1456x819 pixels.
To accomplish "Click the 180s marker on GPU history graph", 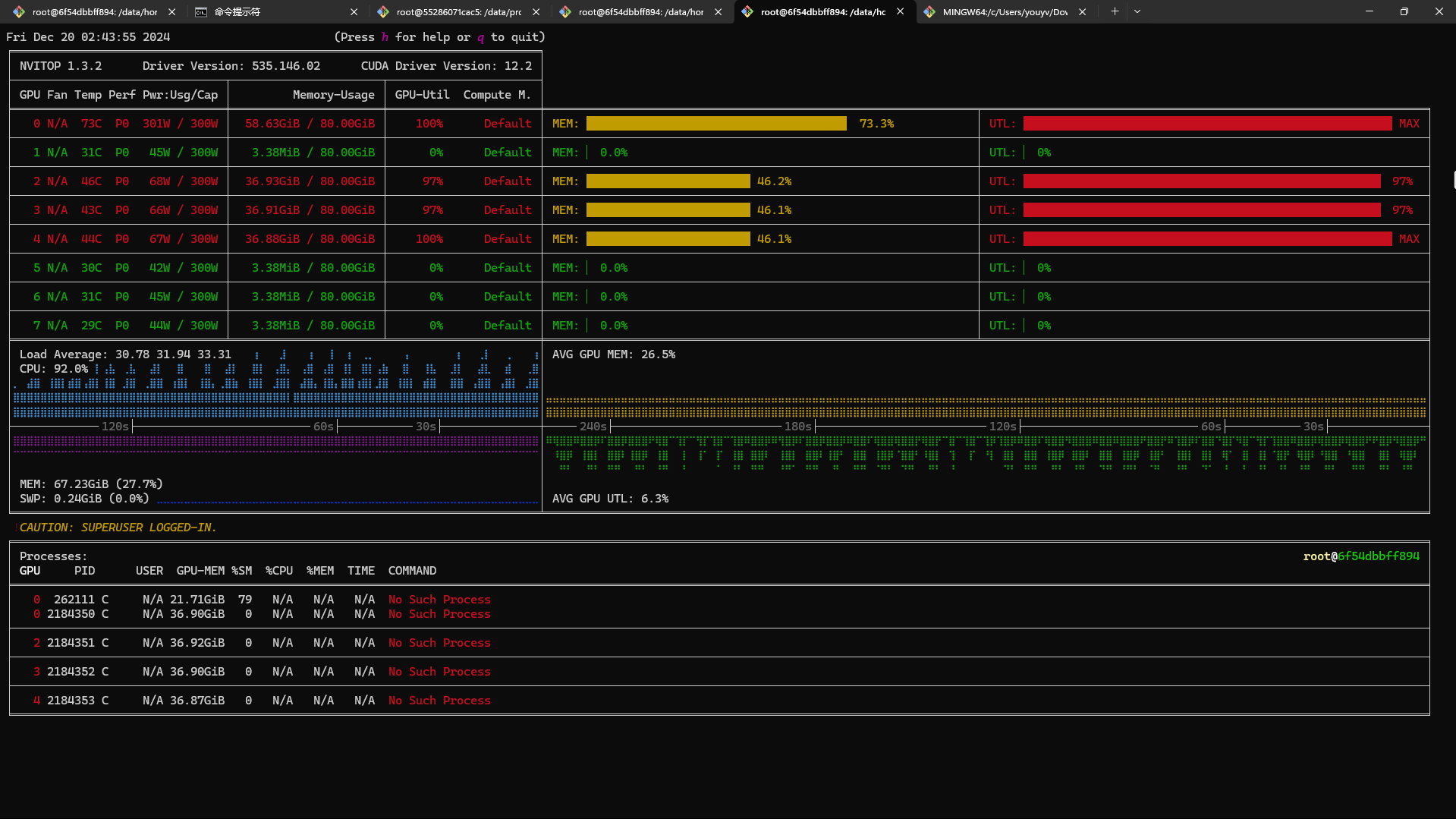I will [x=797, y=427].
